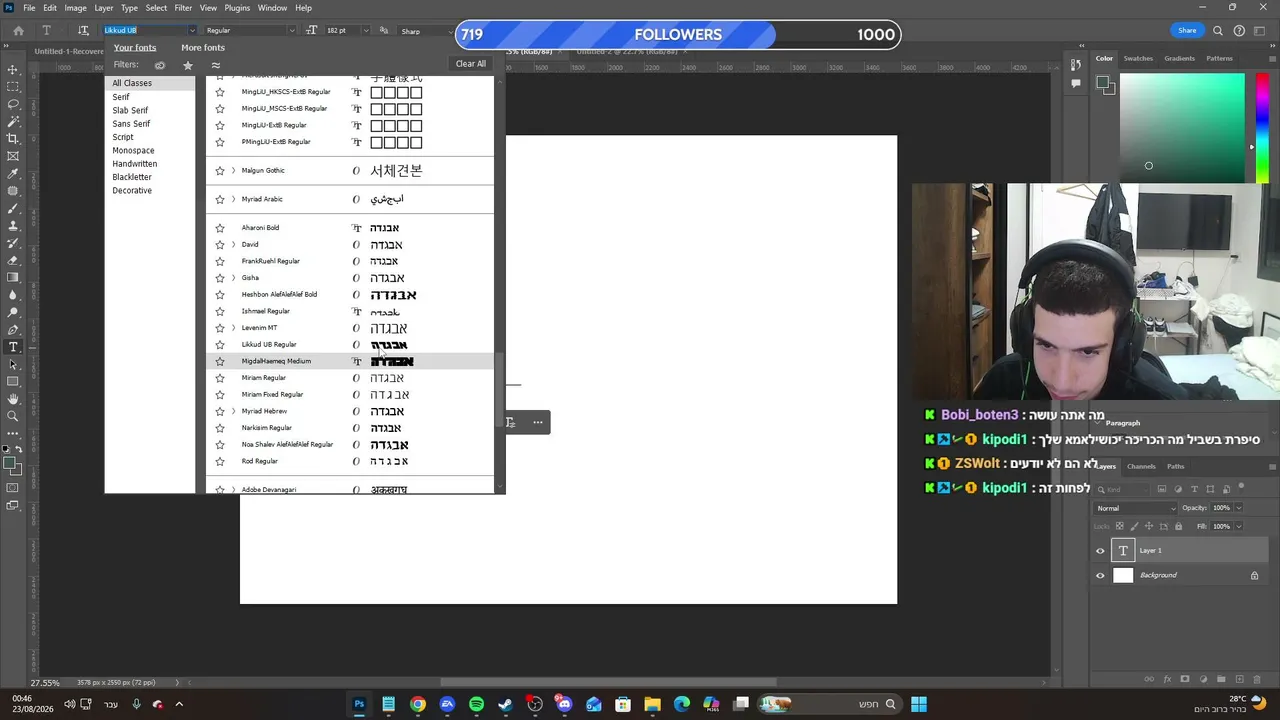Favorite the Malgun Gothic font star

point(220,171)
